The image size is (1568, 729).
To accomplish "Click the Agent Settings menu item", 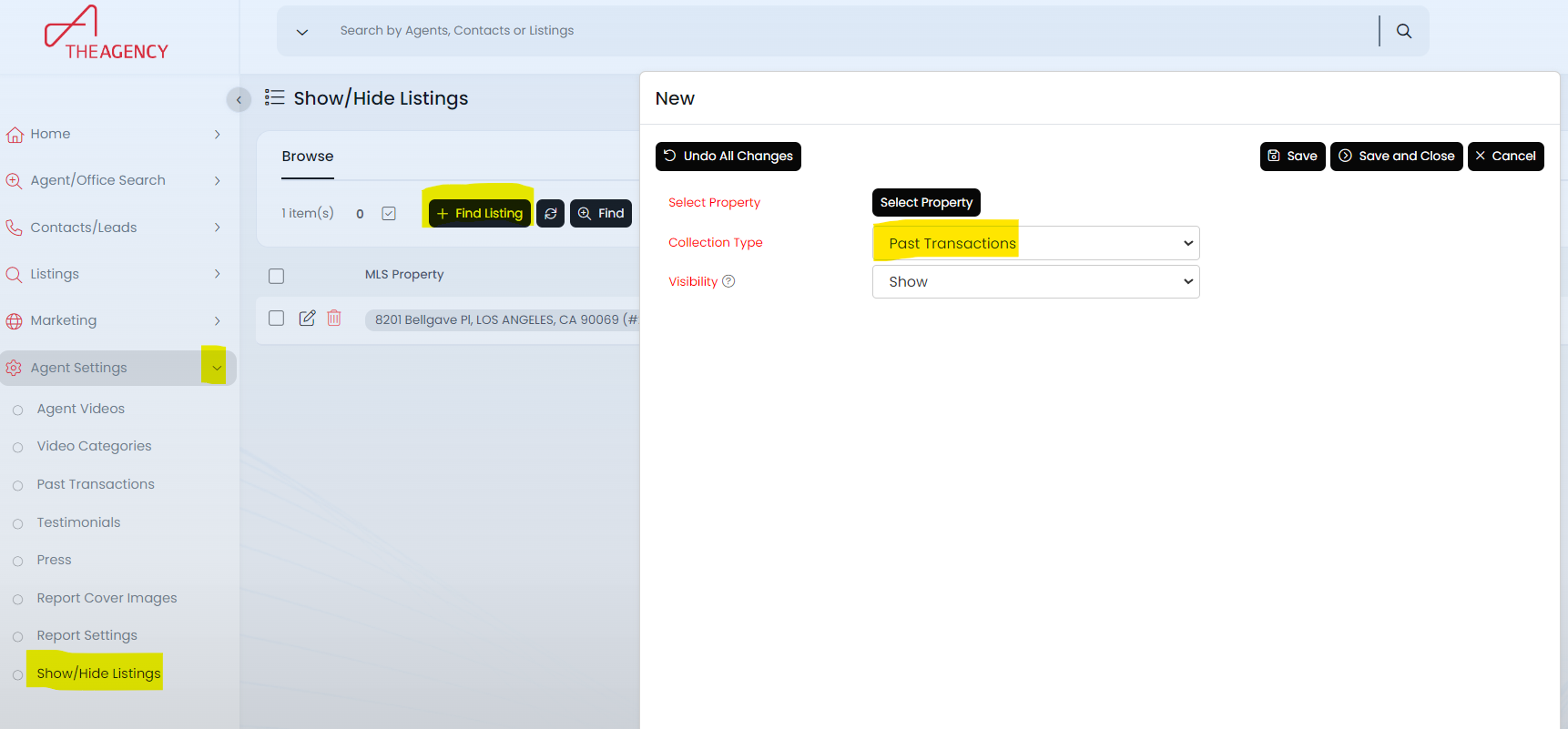I will tap(78, 368).
